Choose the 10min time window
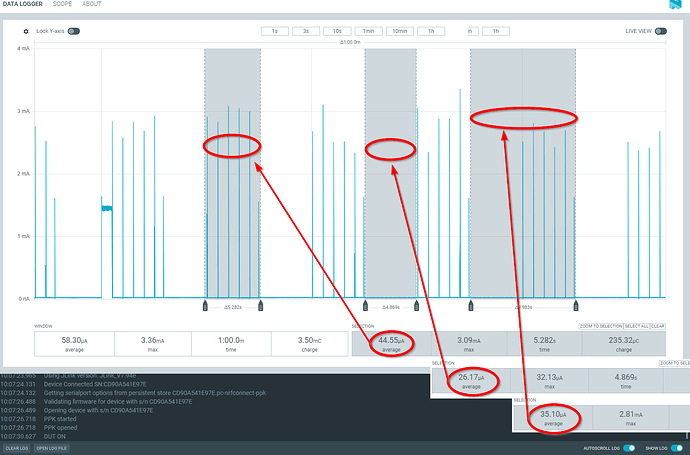Screen dimensions: 690x455 399,31
